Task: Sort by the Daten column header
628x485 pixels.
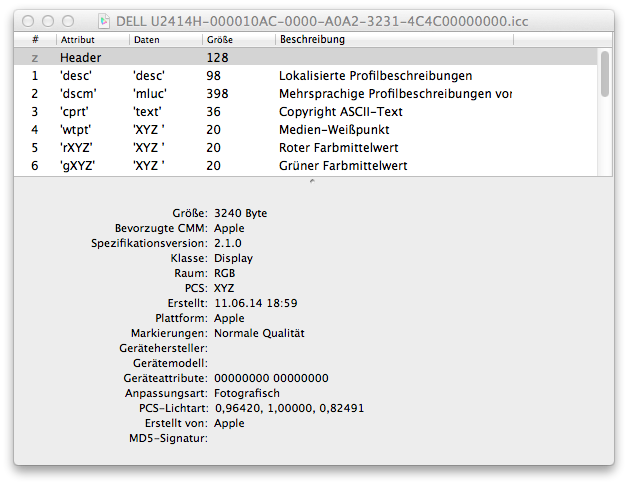Action: pos(166,40)
